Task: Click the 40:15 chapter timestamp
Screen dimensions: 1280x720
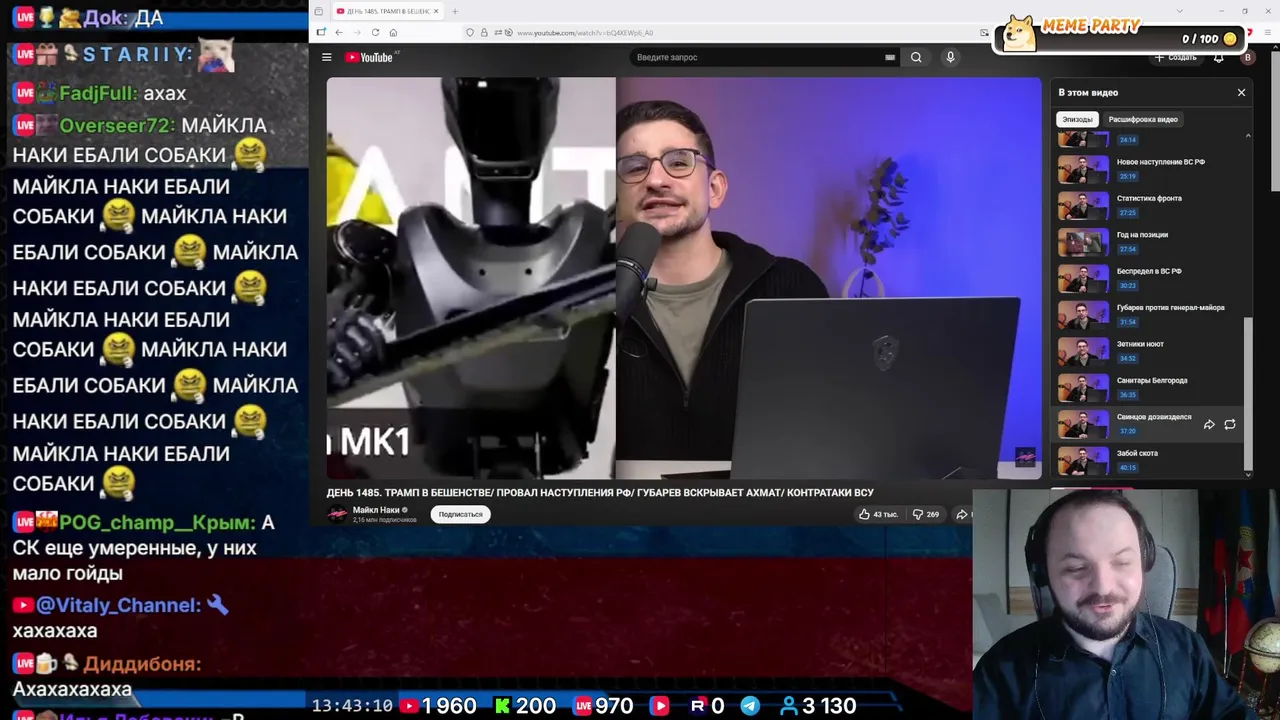Action: [1128, 468]
